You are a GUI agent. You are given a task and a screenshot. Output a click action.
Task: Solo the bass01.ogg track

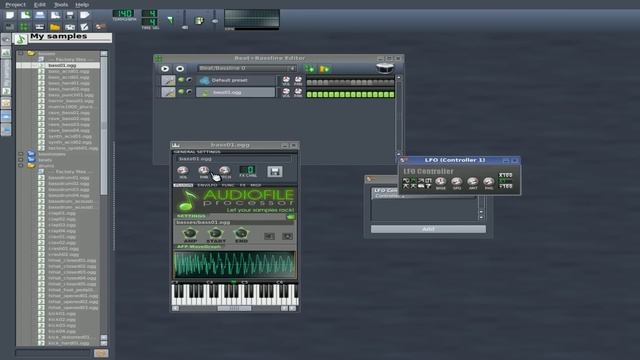coord(189,92)
